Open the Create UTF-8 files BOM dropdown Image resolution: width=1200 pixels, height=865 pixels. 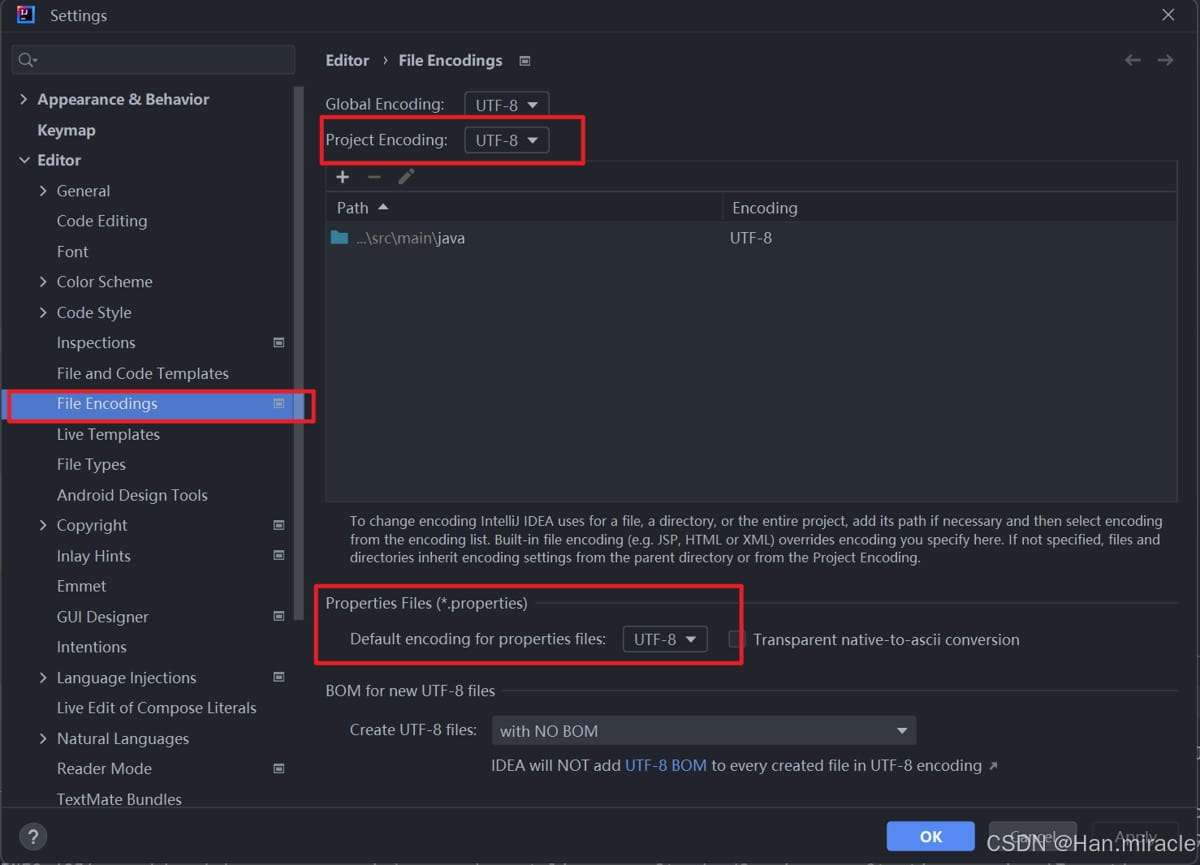[x=703, y=731]
